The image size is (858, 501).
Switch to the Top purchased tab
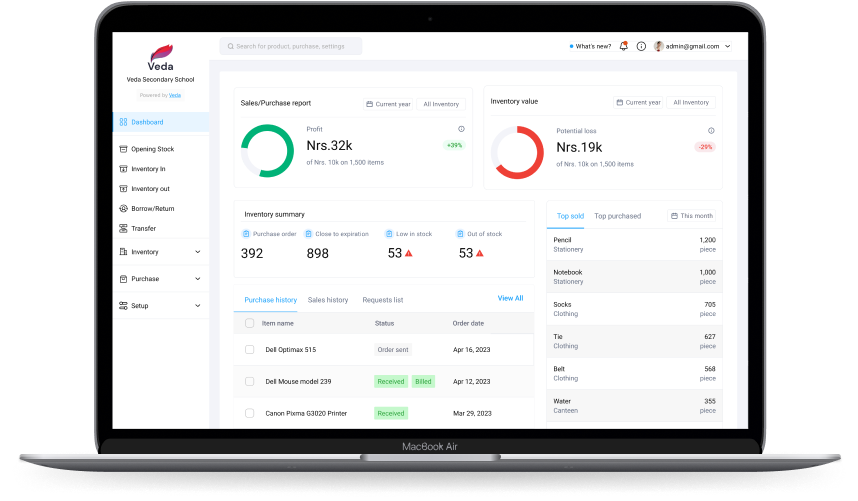tap(618, 216)
